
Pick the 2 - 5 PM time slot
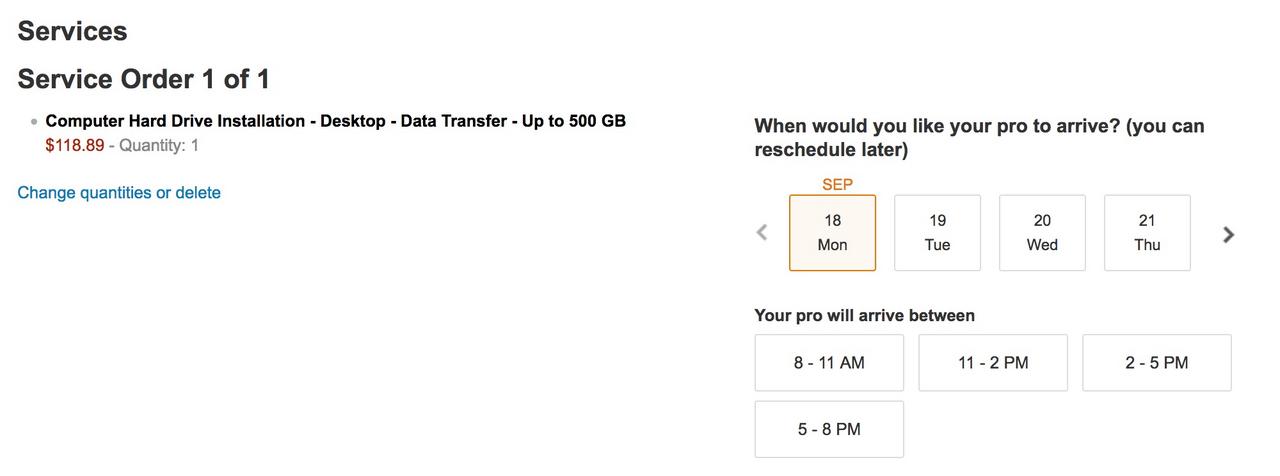coord(1157,363)
